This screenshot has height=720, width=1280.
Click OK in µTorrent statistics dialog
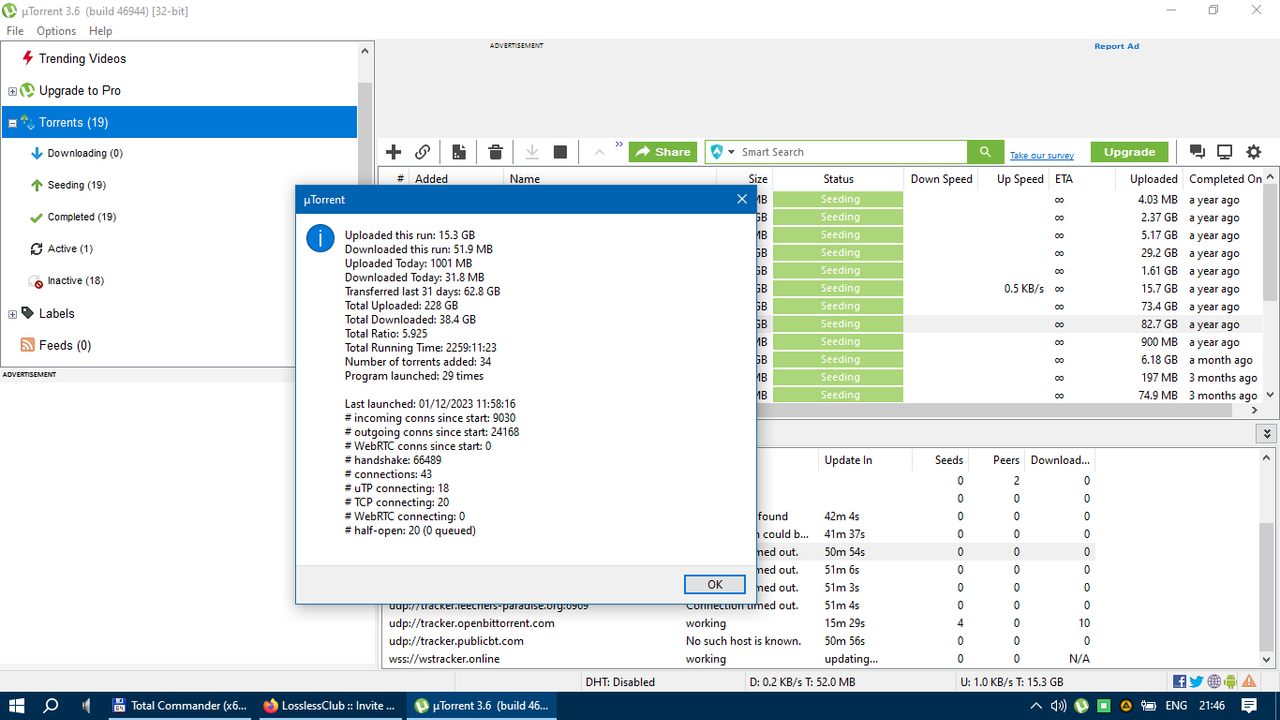tap(714, 584)
